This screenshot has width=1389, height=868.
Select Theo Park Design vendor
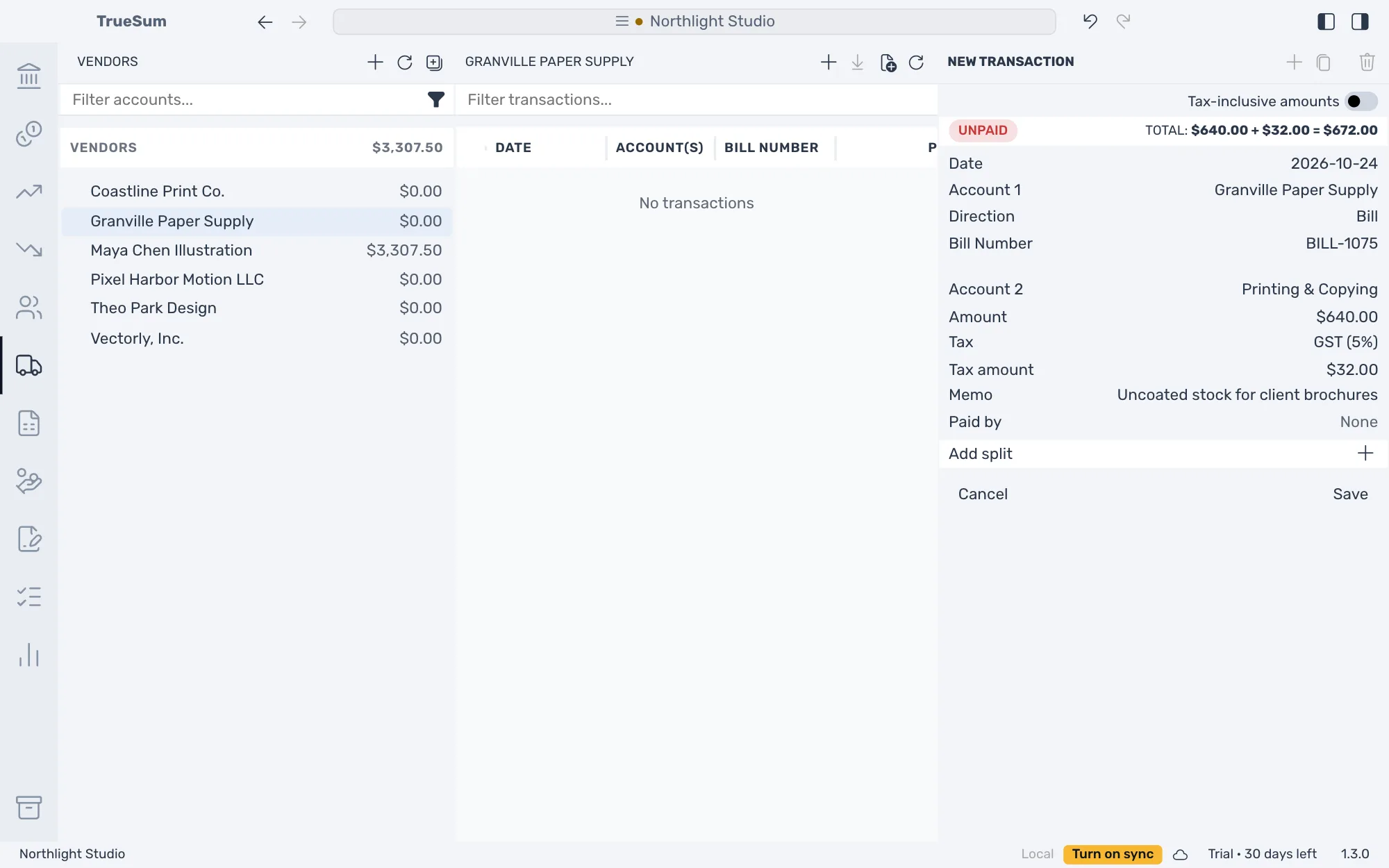(x=257, y=308)
